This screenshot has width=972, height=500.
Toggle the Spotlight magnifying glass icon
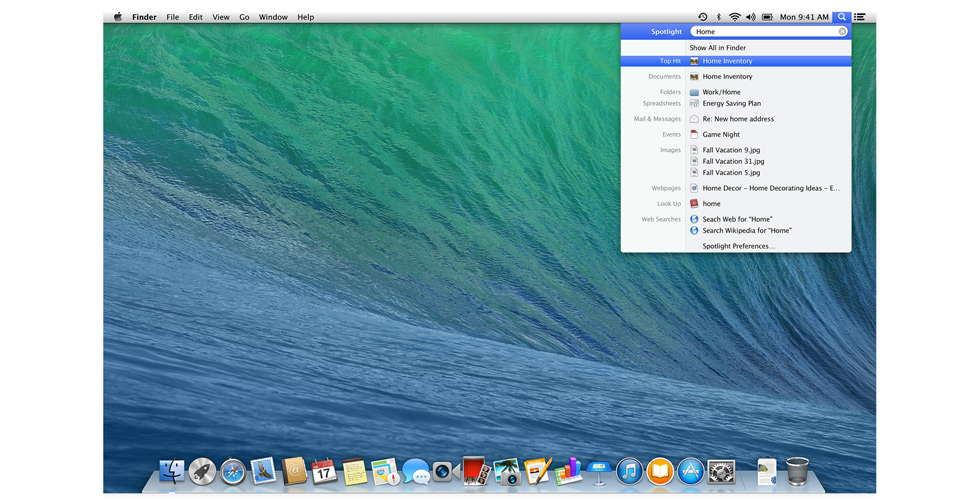click(842, 17)
